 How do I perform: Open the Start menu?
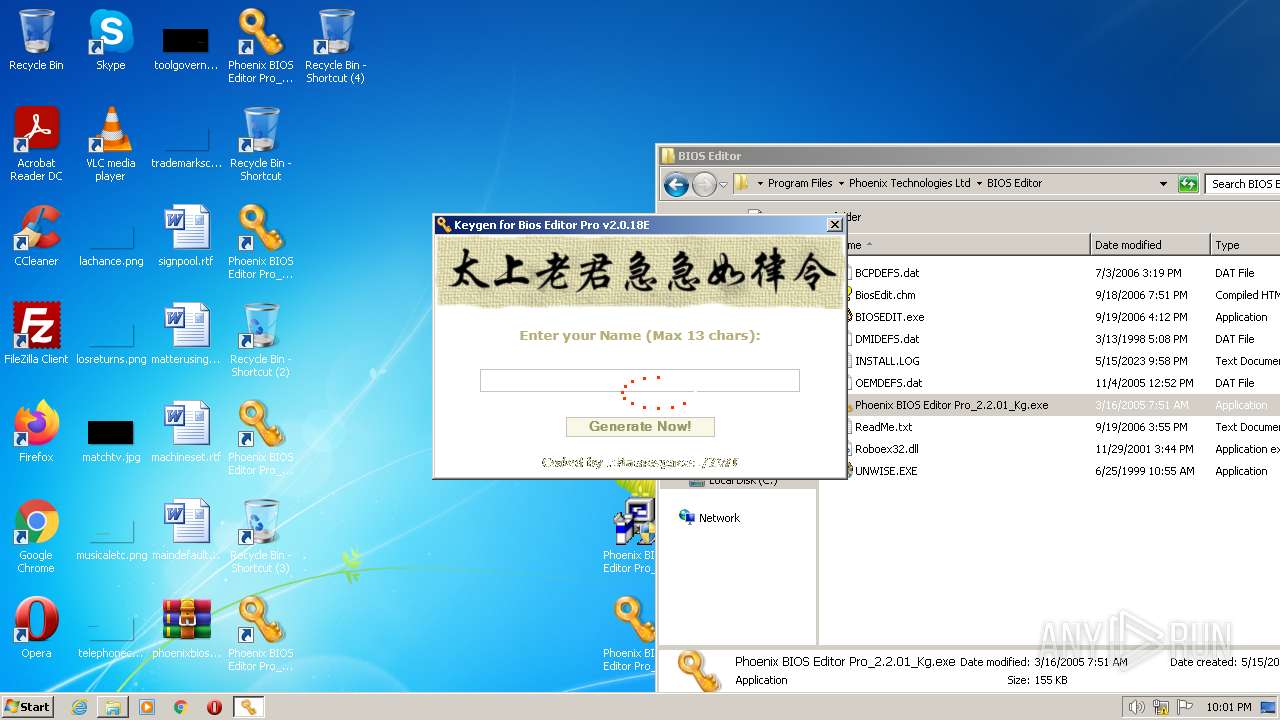click(x=28, y=707)
